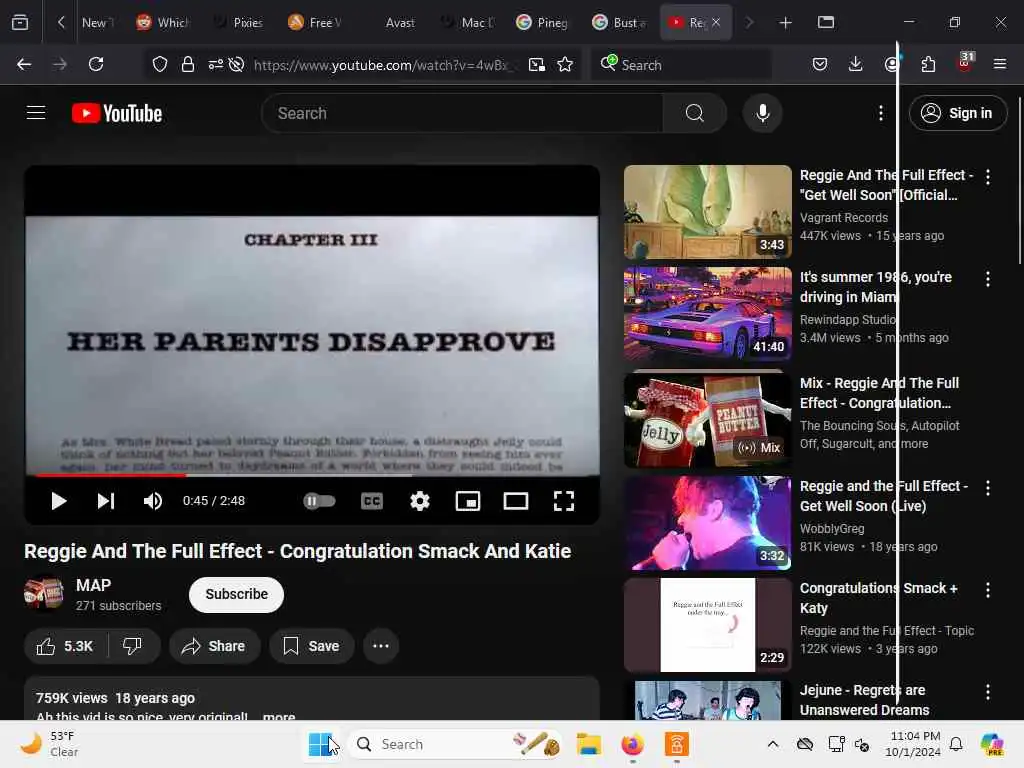
Task: Click the YouTube search magnifier button
Action: (695, 113)
